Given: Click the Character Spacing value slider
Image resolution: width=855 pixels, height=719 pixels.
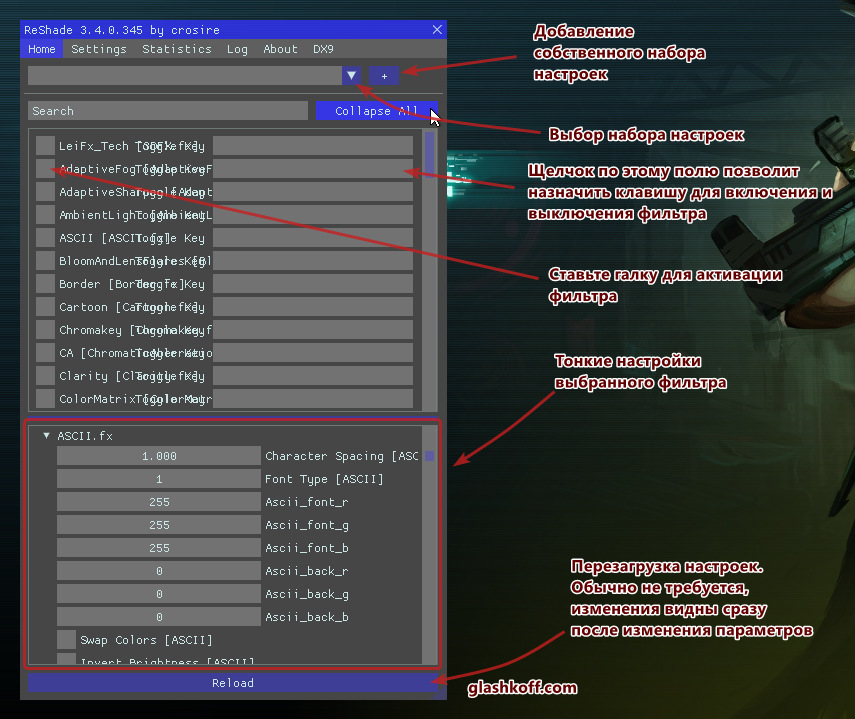Looking at the screenshot, I should pyautogui.click(x=158, y=456).
